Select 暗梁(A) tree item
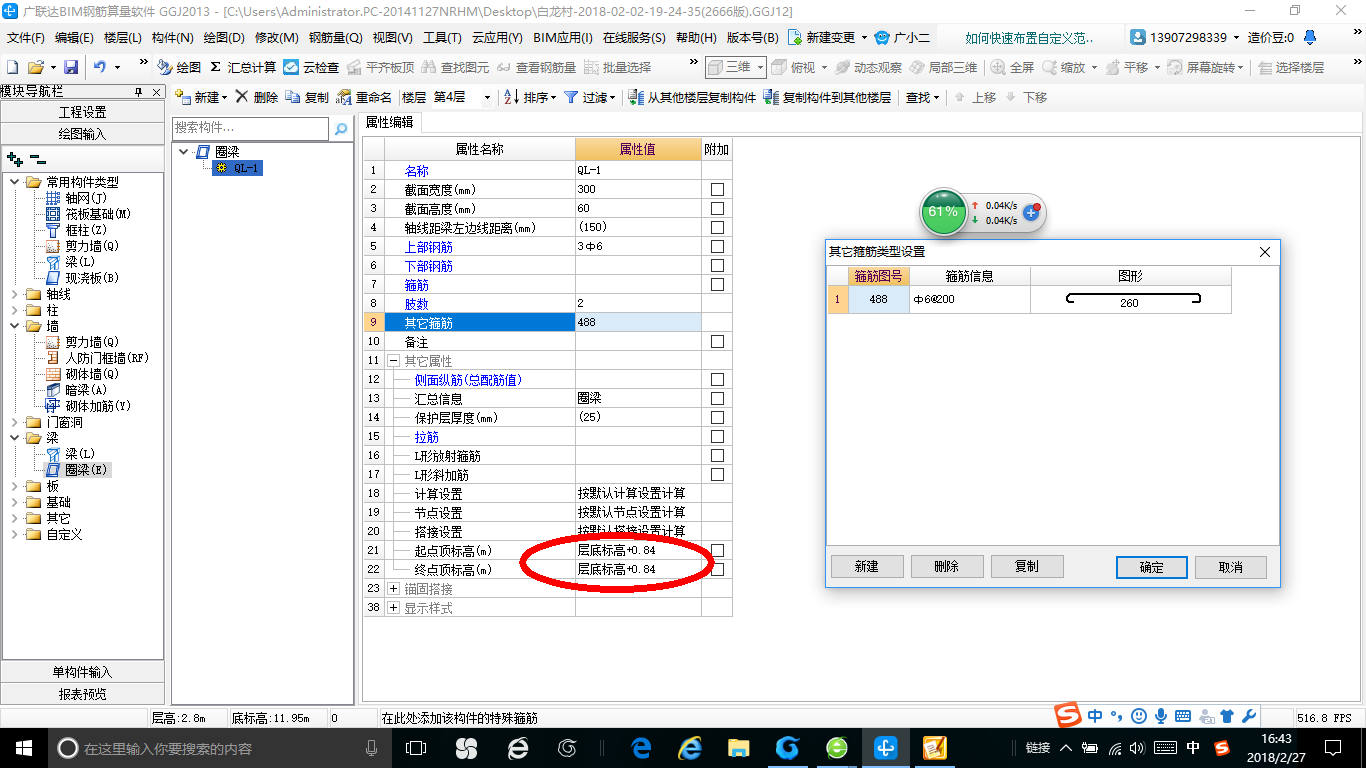 pyautogui.click(x=76, y=390)
